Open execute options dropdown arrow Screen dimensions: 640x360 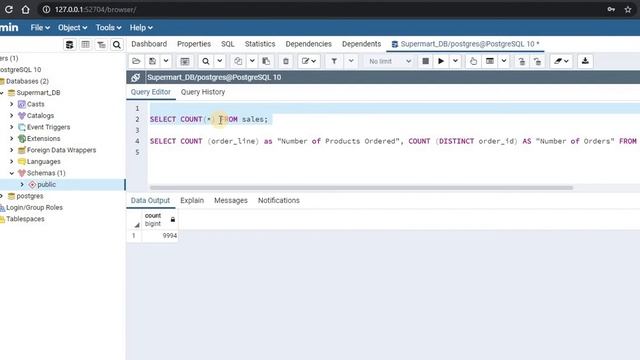tap(455, 61)
